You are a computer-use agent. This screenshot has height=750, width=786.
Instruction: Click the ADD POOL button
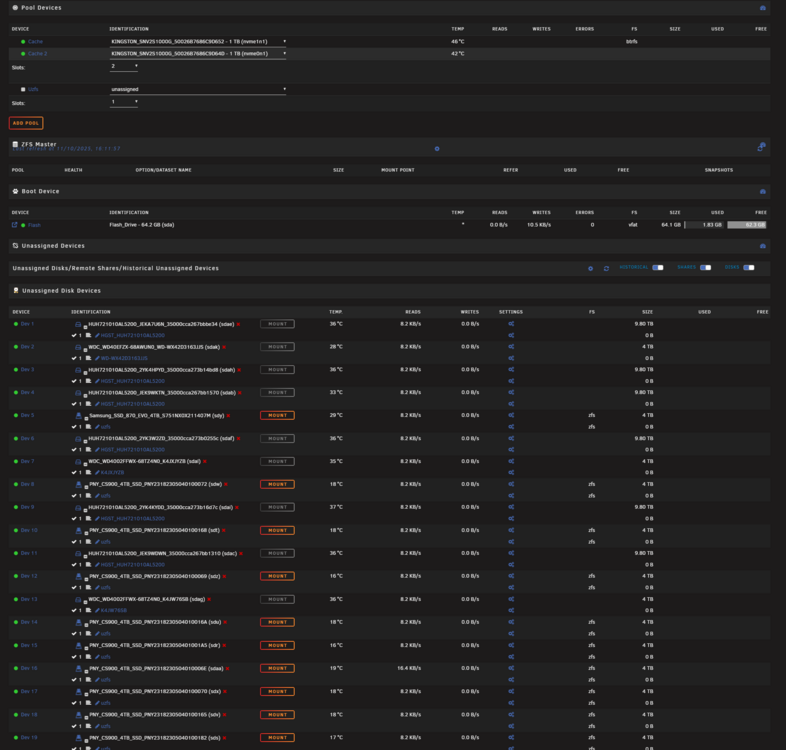(26, 123)
